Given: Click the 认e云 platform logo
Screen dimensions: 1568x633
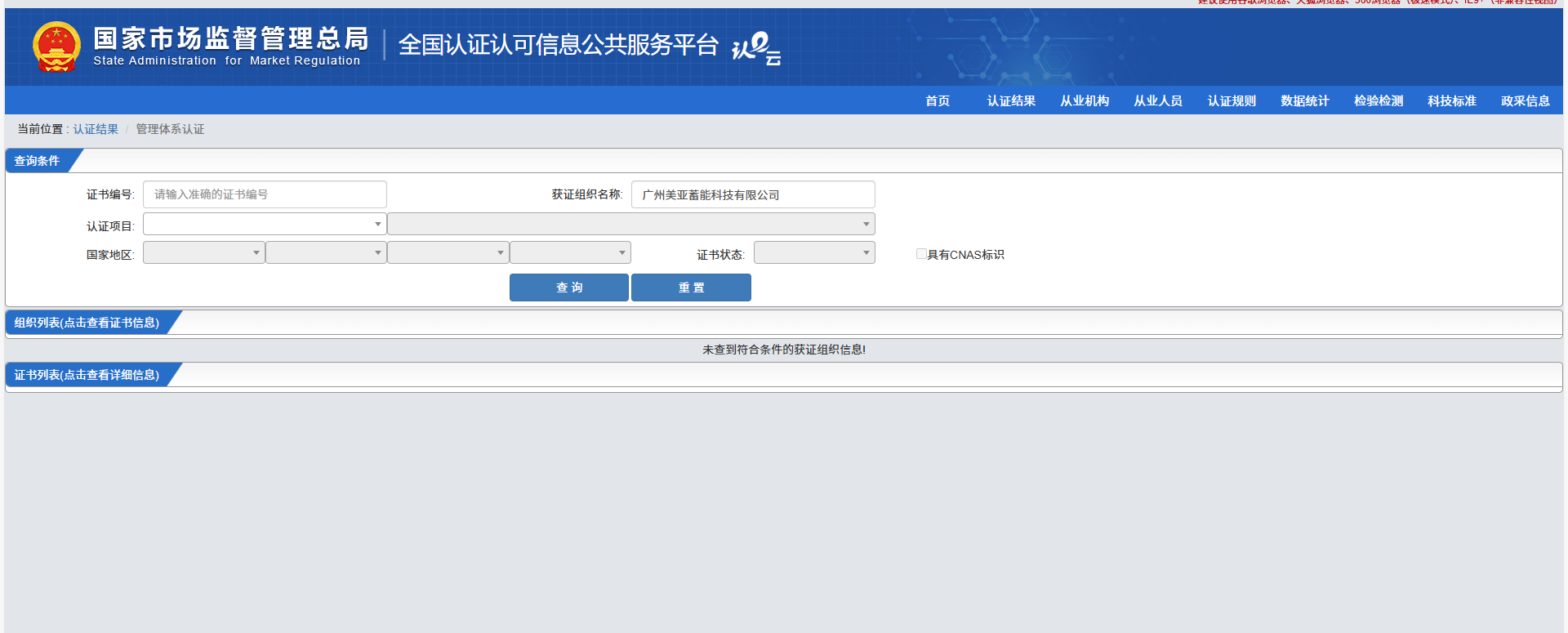Looking at the screenshot, I should tap(756, 48).
